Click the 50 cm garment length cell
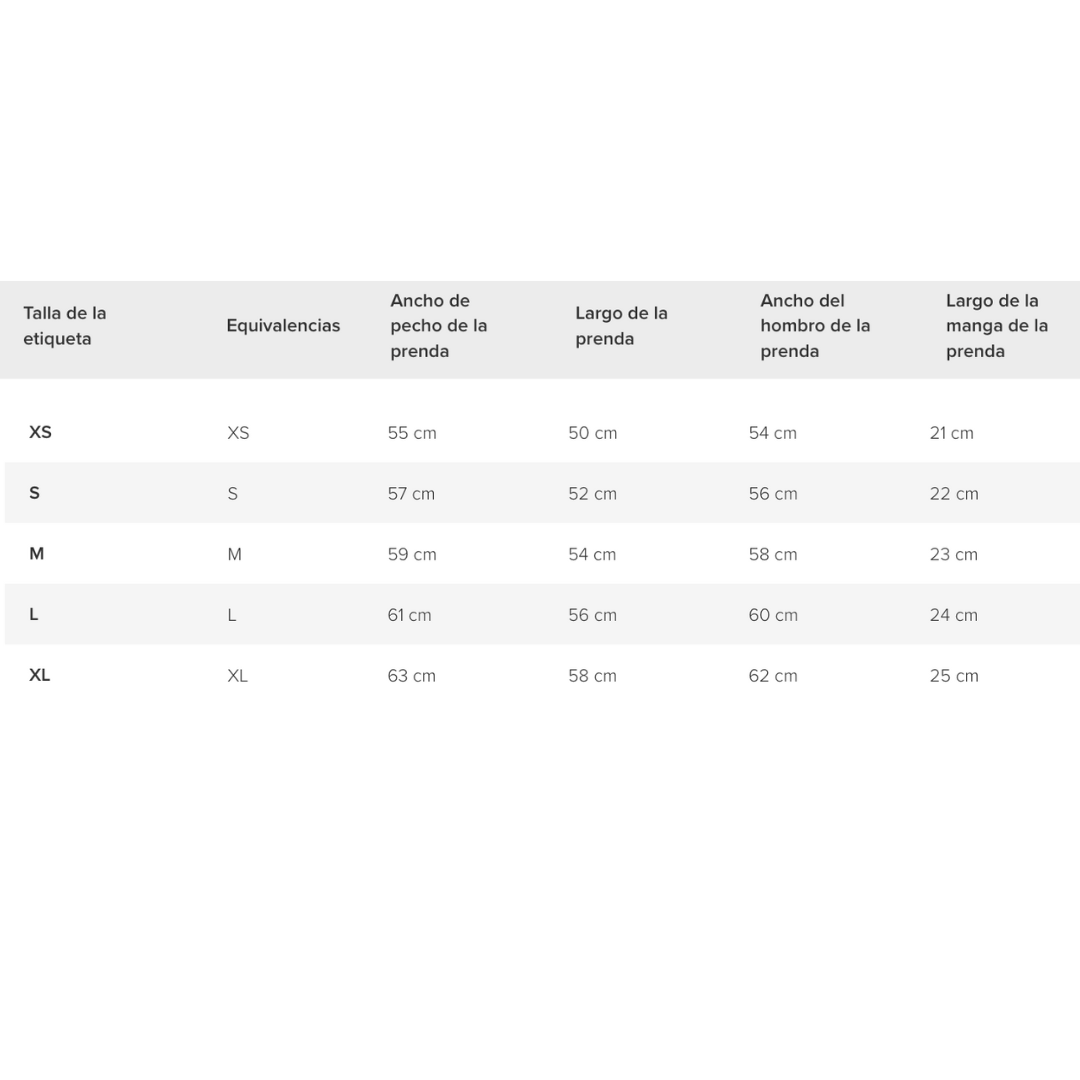The image size is (1080, 1080). click(x=593, y=433)
